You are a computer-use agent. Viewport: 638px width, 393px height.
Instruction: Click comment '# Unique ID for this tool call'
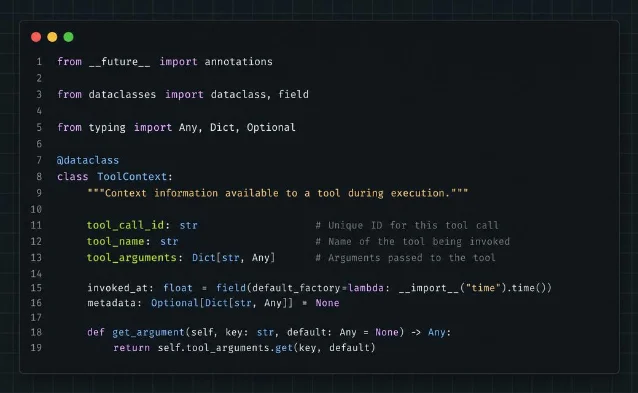coord(407,225)
